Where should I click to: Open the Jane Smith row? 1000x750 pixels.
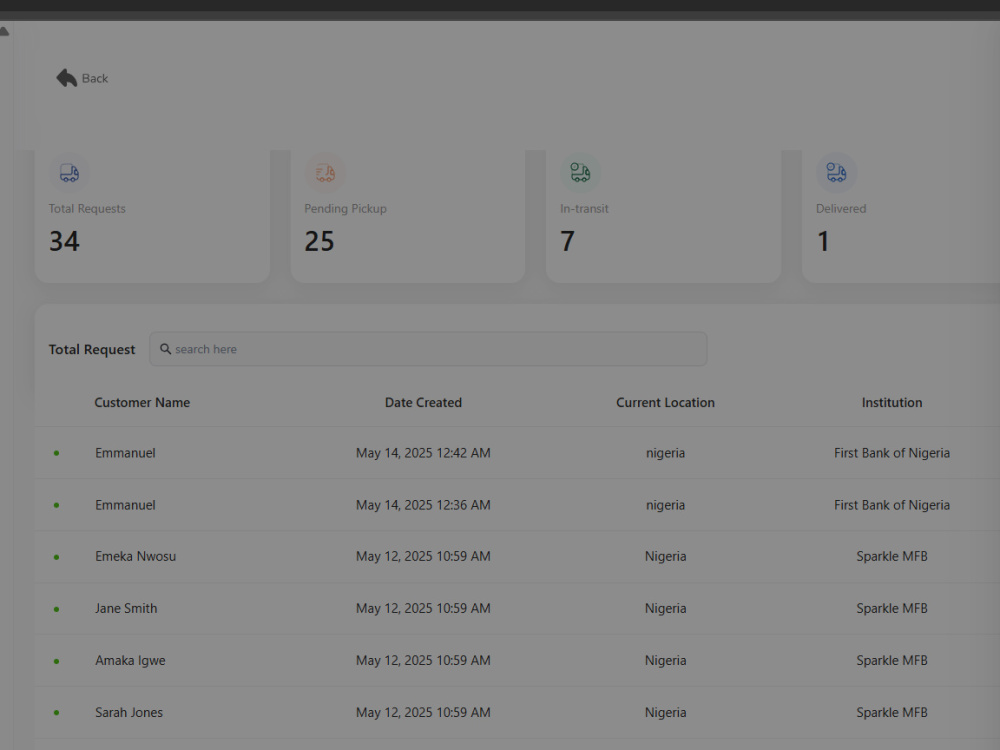pyautogui.click(x=517, y=608)
